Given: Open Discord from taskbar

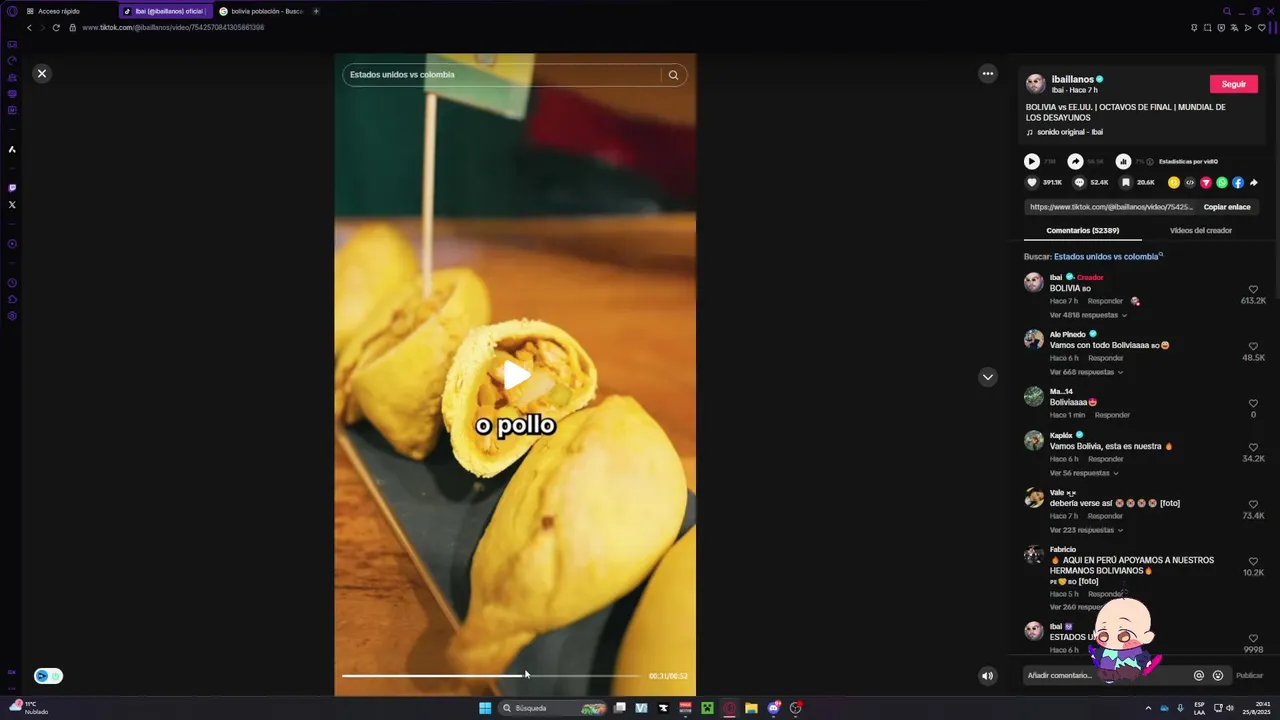Looking at the screenshot, I should point(773,708).
